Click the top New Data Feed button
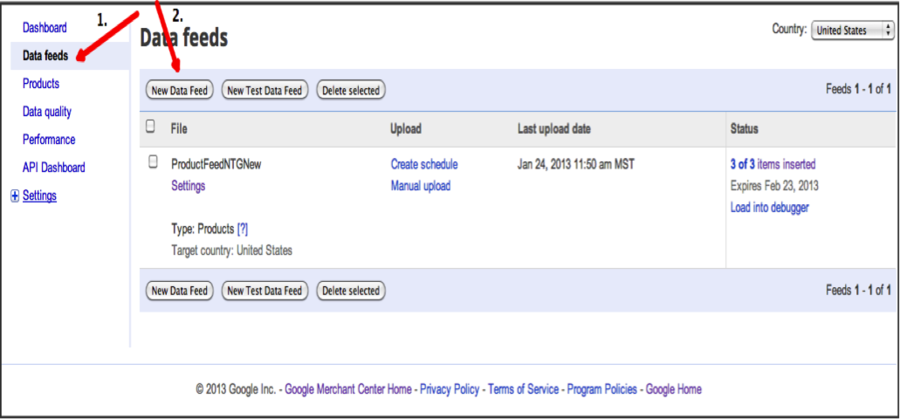The image size is (900, 419). pyautogui.click(x=179, y=91)
